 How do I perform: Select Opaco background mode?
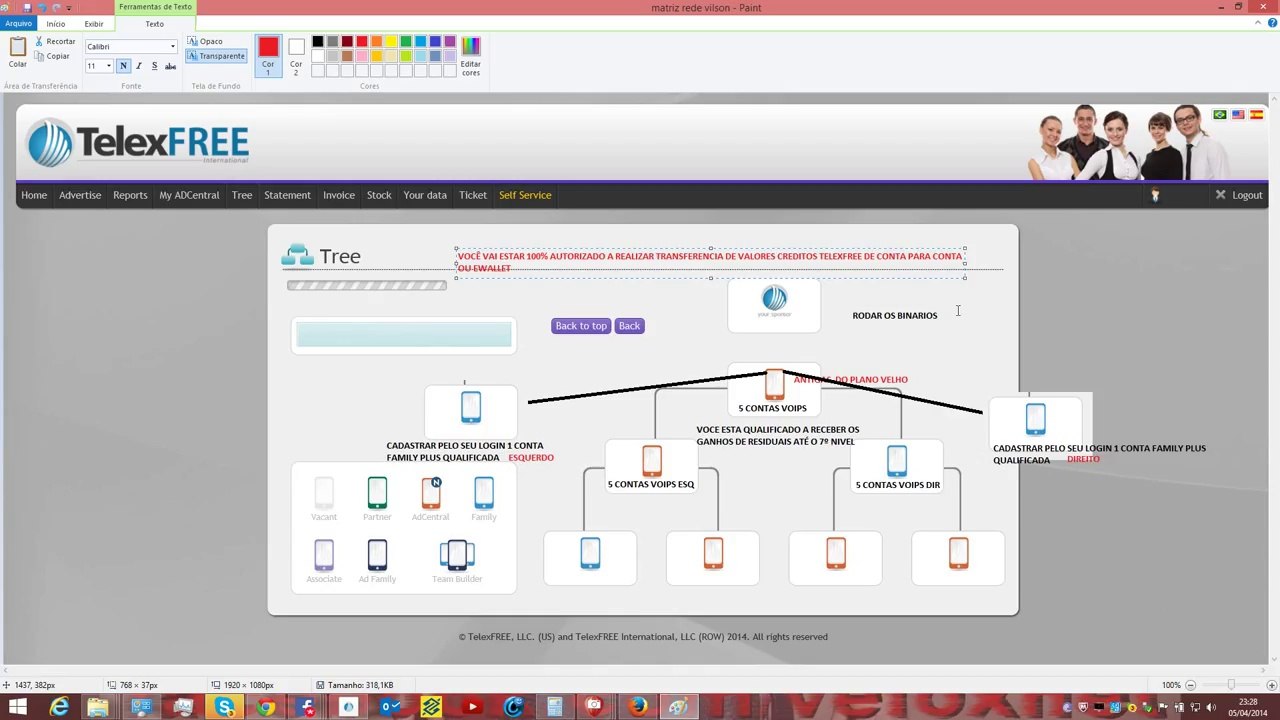205,41
